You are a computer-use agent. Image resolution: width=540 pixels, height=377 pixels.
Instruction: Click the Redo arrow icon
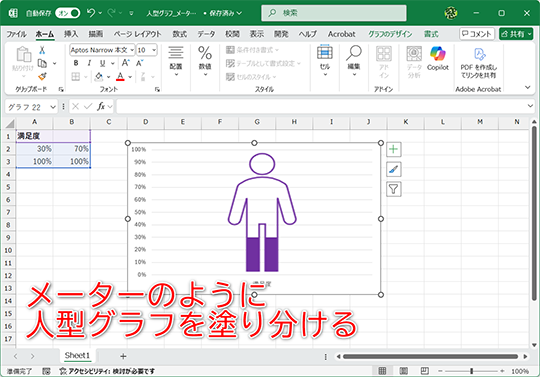111,13
